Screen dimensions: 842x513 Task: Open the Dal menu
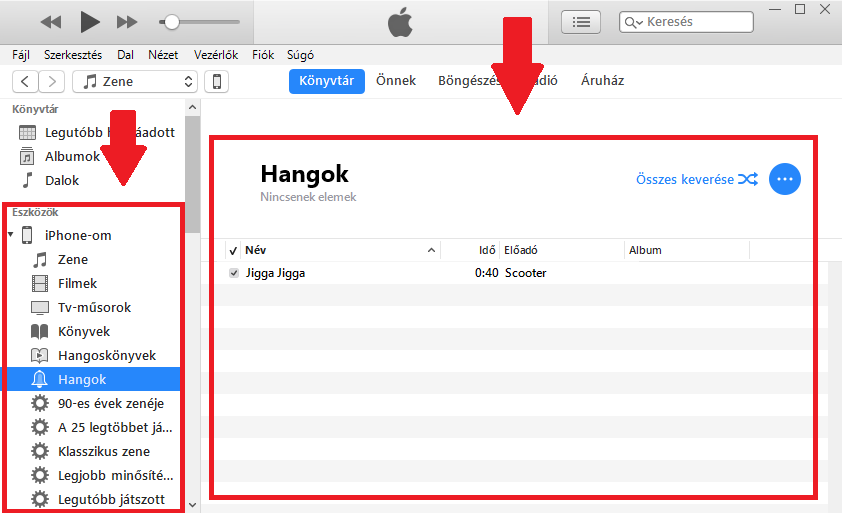click(x=125, y=55)
